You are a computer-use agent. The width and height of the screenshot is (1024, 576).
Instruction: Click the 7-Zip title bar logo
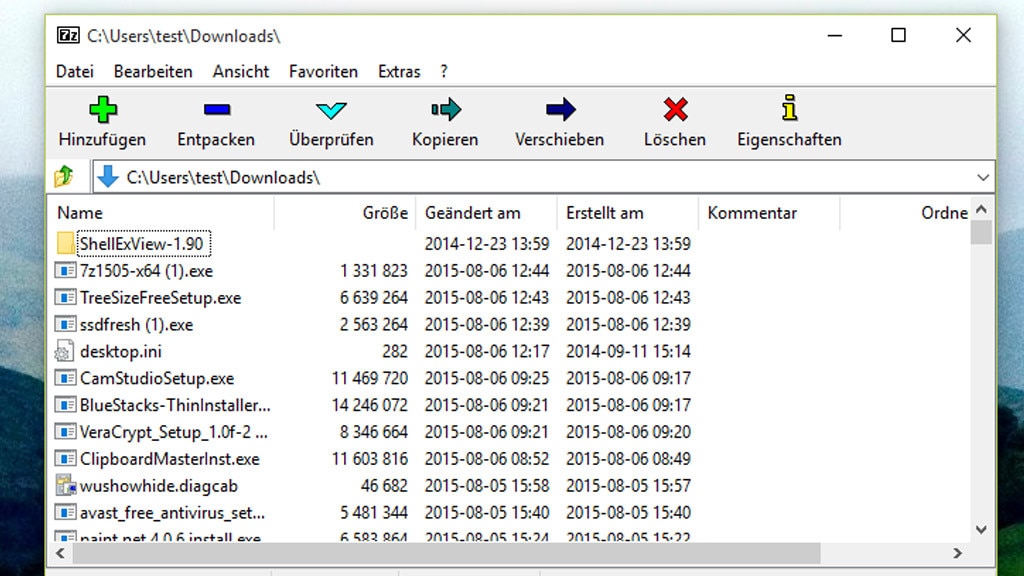click(68, 35)
